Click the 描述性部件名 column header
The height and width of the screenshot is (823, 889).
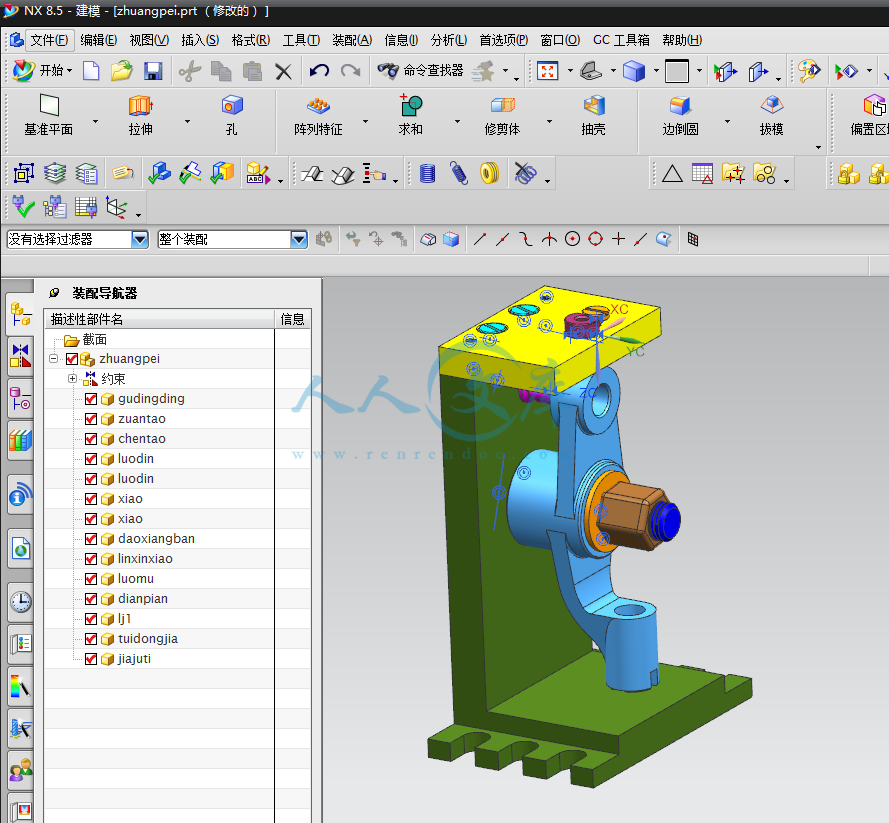(x=160, y=319)
